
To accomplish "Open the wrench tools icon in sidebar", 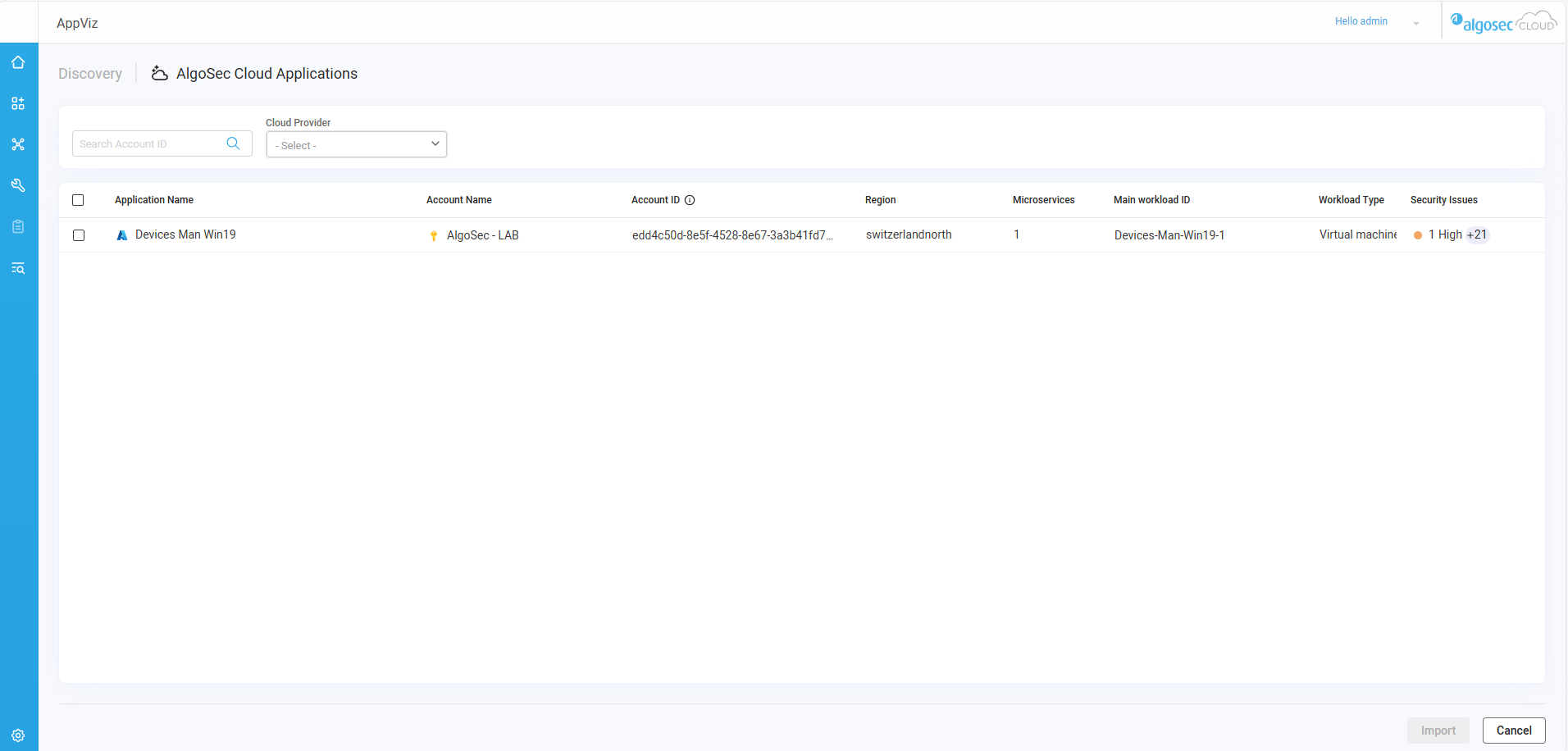I will tap(18, 185).
